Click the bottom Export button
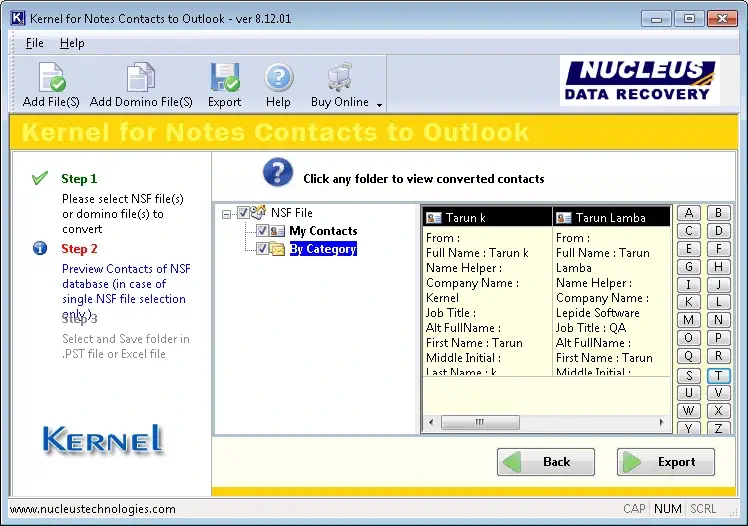 tap(665, 462)
